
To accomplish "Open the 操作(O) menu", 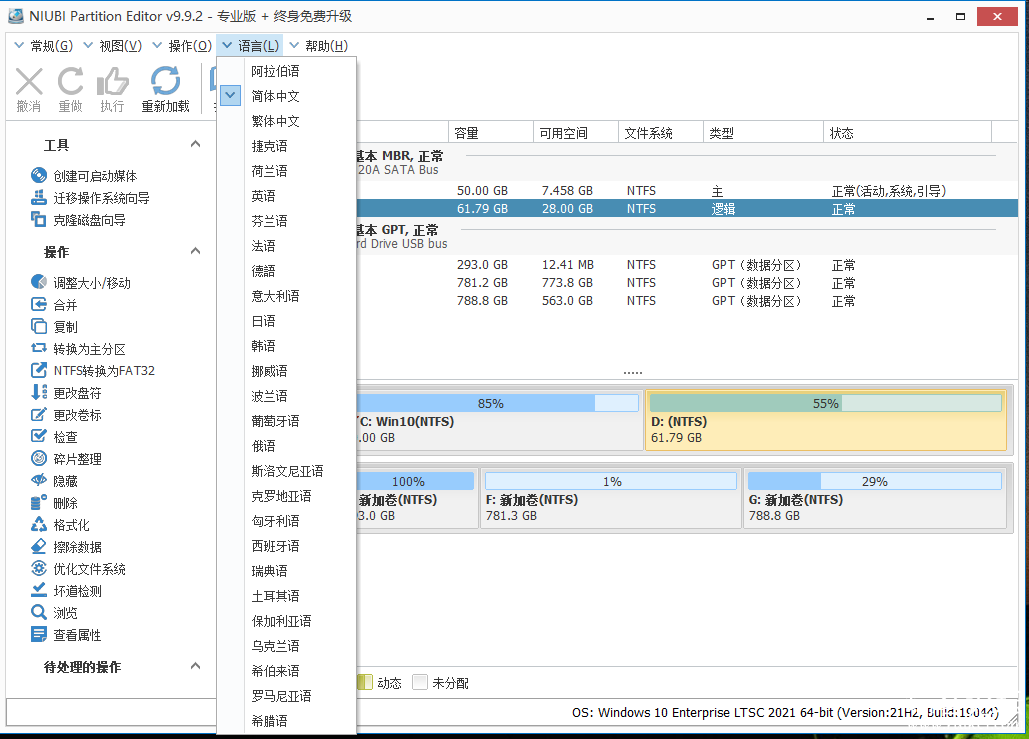I will pyautogui.click(x=182, y=46).
